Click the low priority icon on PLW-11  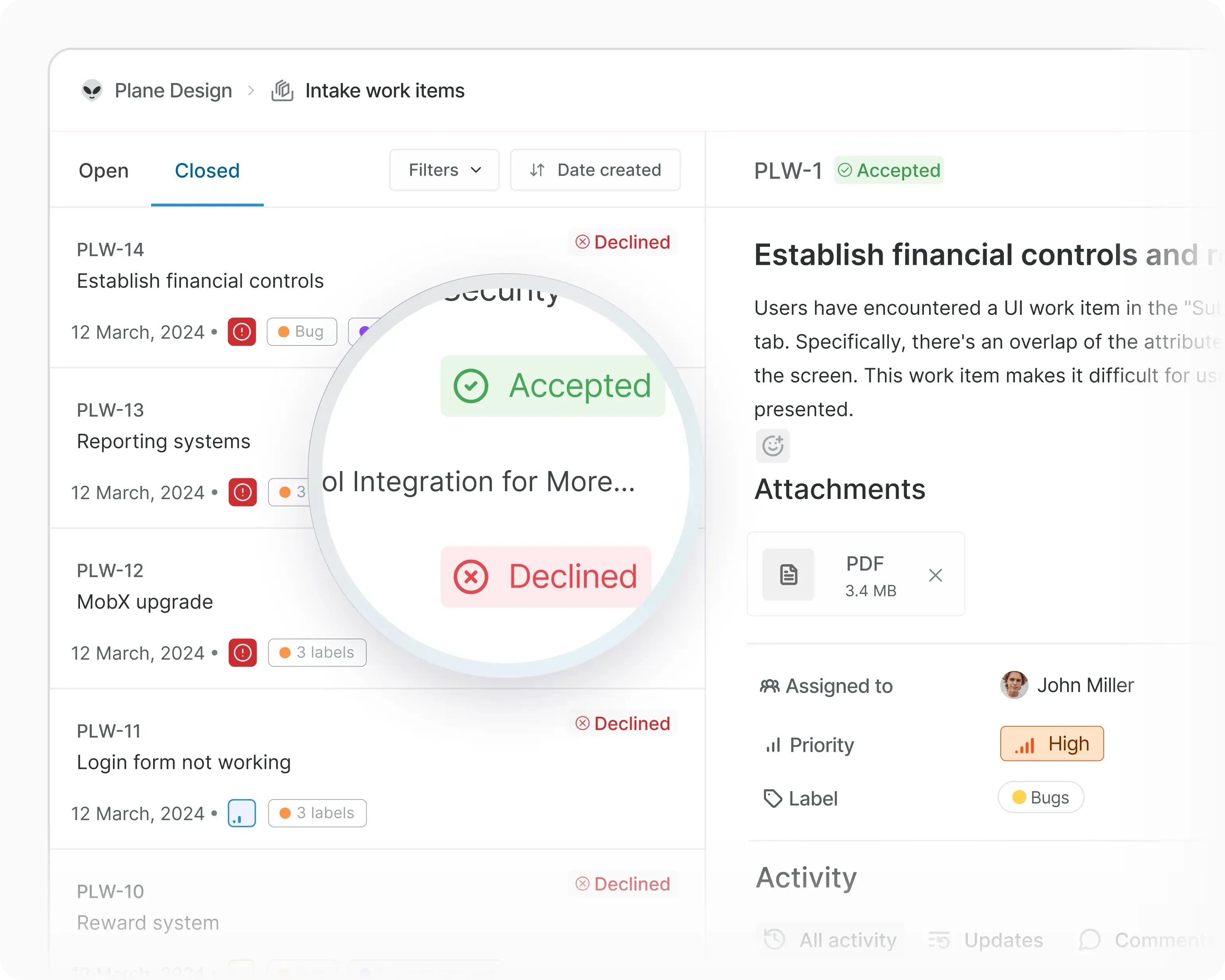[241, 813]
